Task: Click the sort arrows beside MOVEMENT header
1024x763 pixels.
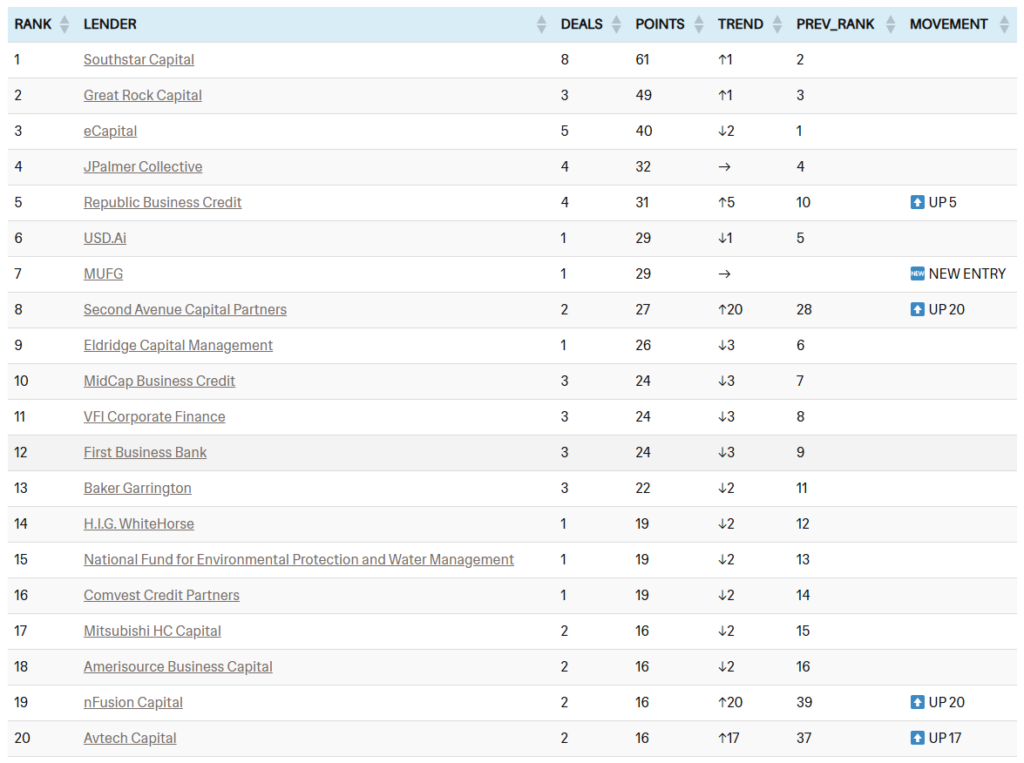Action: point(1004,25)
